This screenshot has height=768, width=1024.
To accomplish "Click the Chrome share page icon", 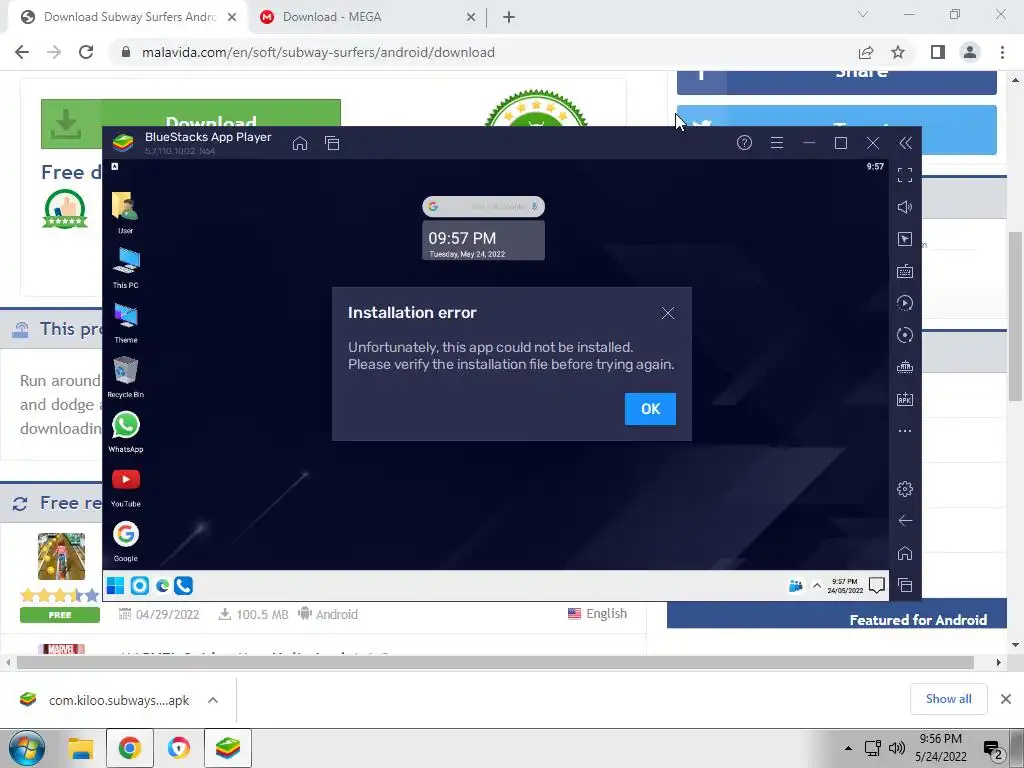I will click(x=866, y=52).
